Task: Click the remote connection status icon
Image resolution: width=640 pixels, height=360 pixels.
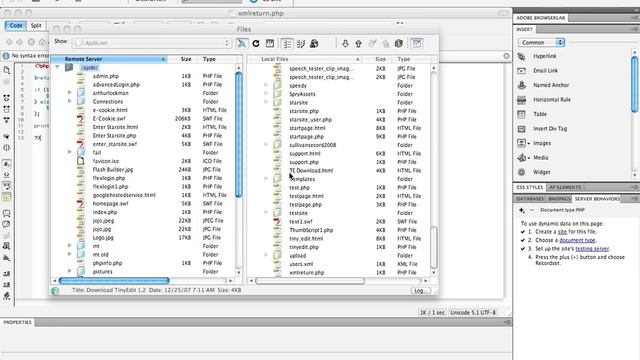Action: (x=55, y=291)
